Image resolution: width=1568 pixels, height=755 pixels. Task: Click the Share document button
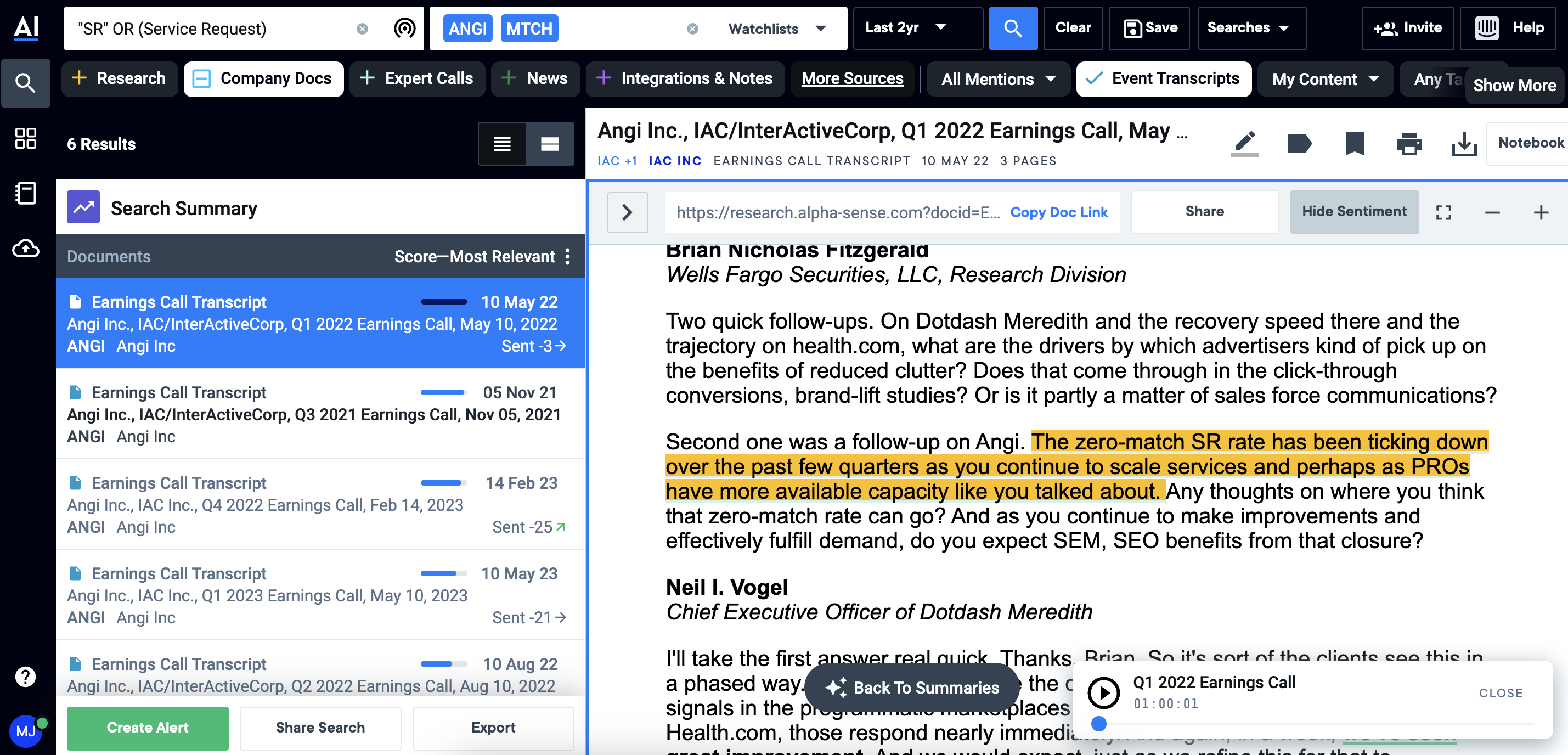(x=1205, y=211)
